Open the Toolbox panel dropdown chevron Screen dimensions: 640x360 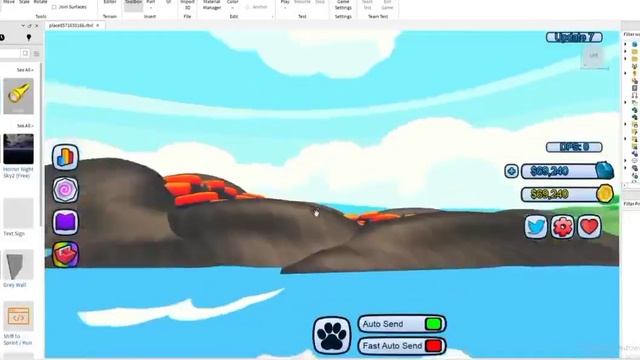[x=23, y=26]
